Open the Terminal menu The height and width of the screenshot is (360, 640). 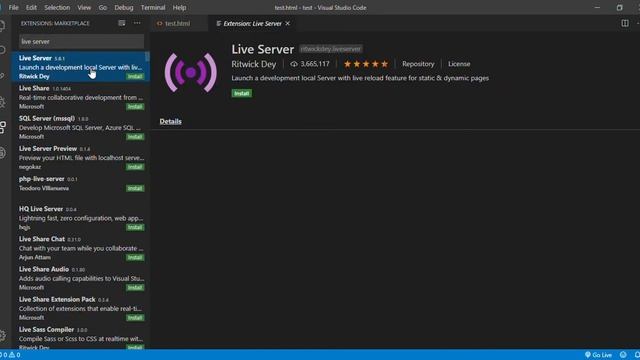point(153,7)
